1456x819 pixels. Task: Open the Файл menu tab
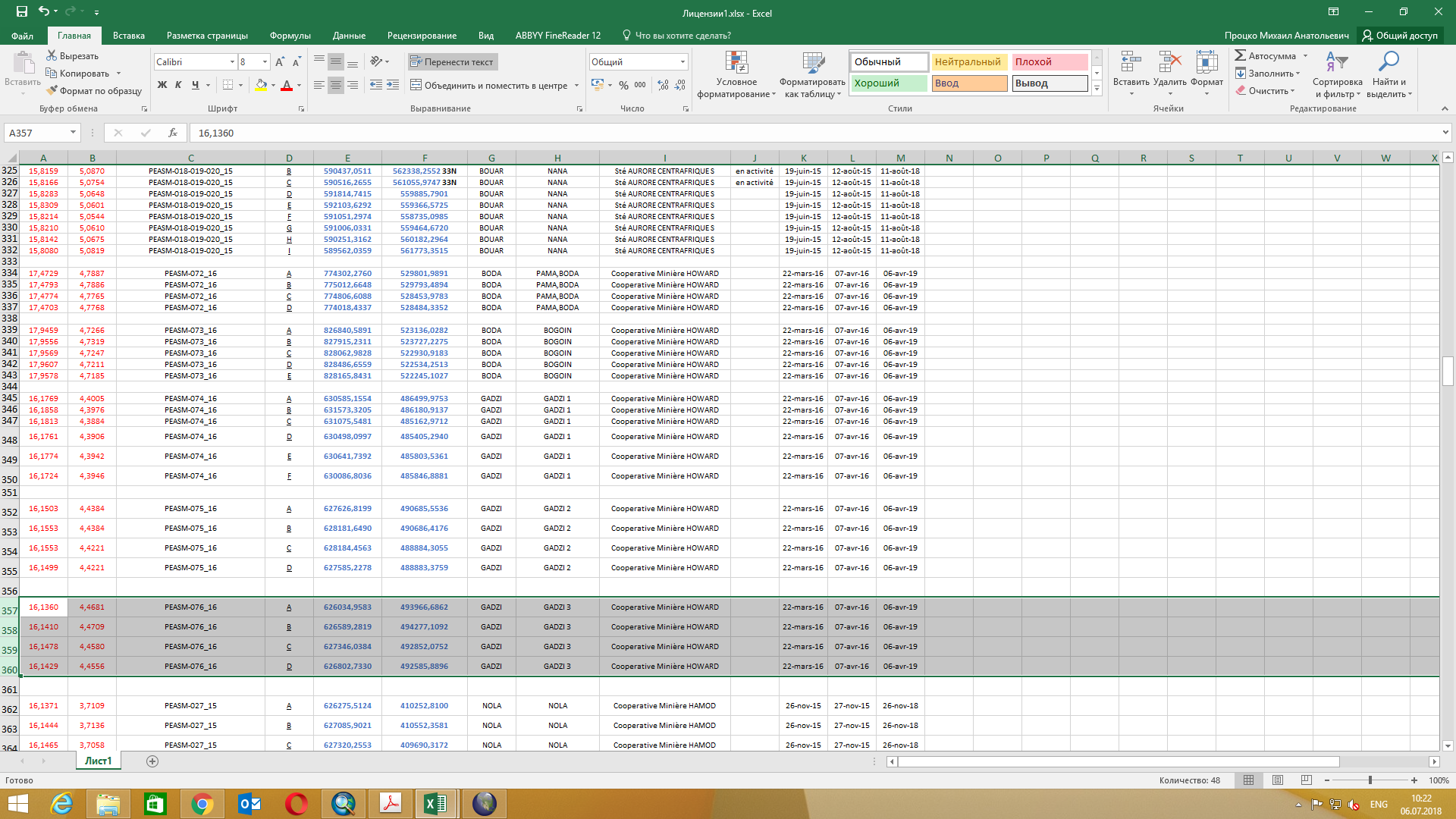22,36
